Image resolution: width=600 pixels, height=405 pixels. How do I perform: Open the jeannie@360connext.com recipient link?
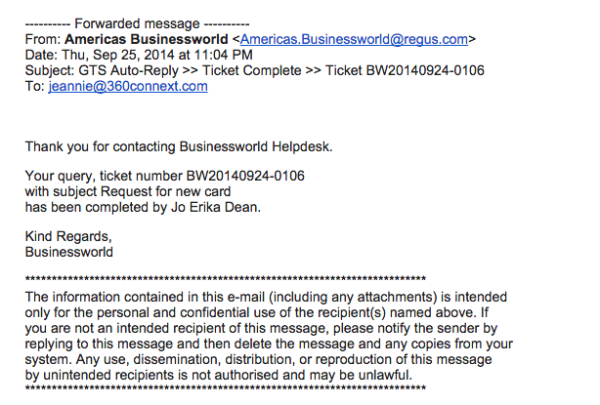point(128,87)
